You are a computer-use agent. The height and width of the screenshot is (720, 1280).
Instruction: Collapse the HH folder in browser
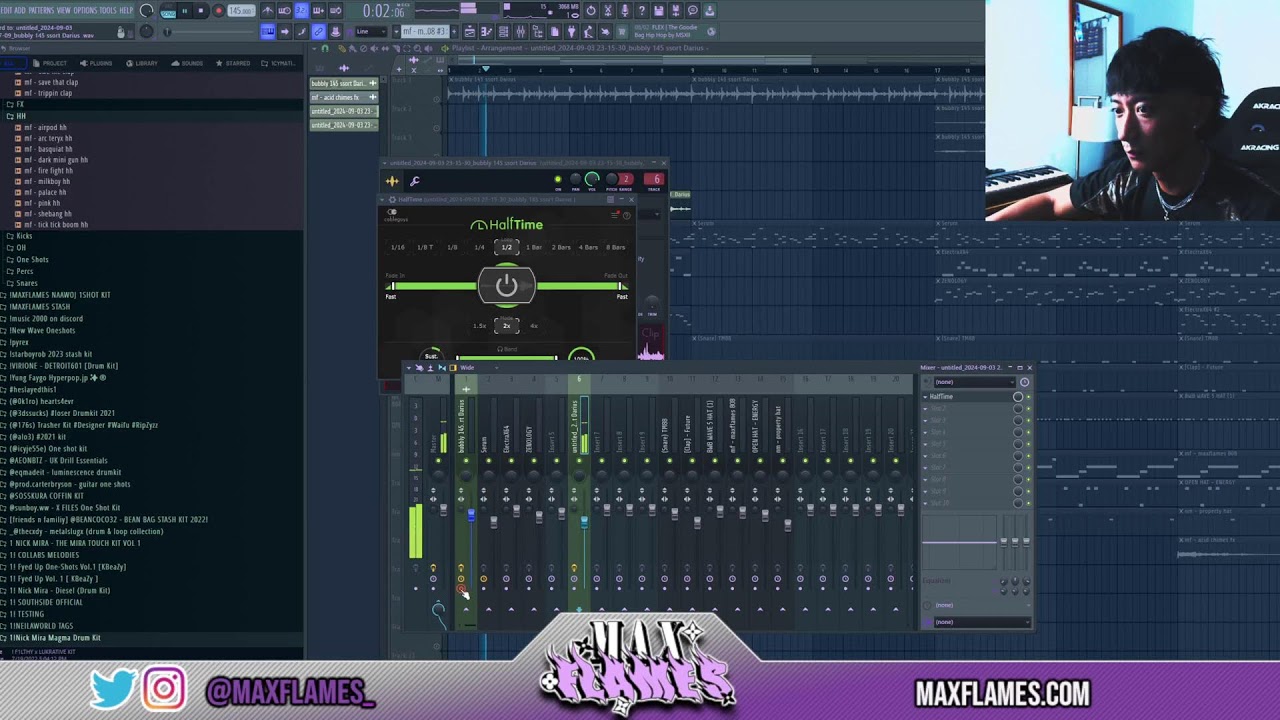point(16,116)
